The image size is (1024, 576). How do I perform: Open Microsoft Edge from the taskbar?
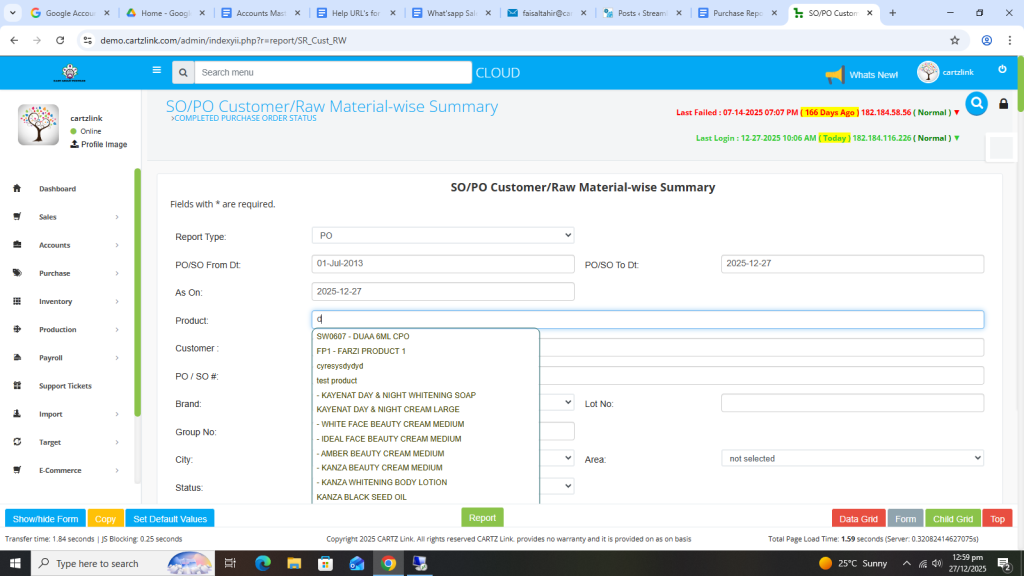[x=263, y=563]
